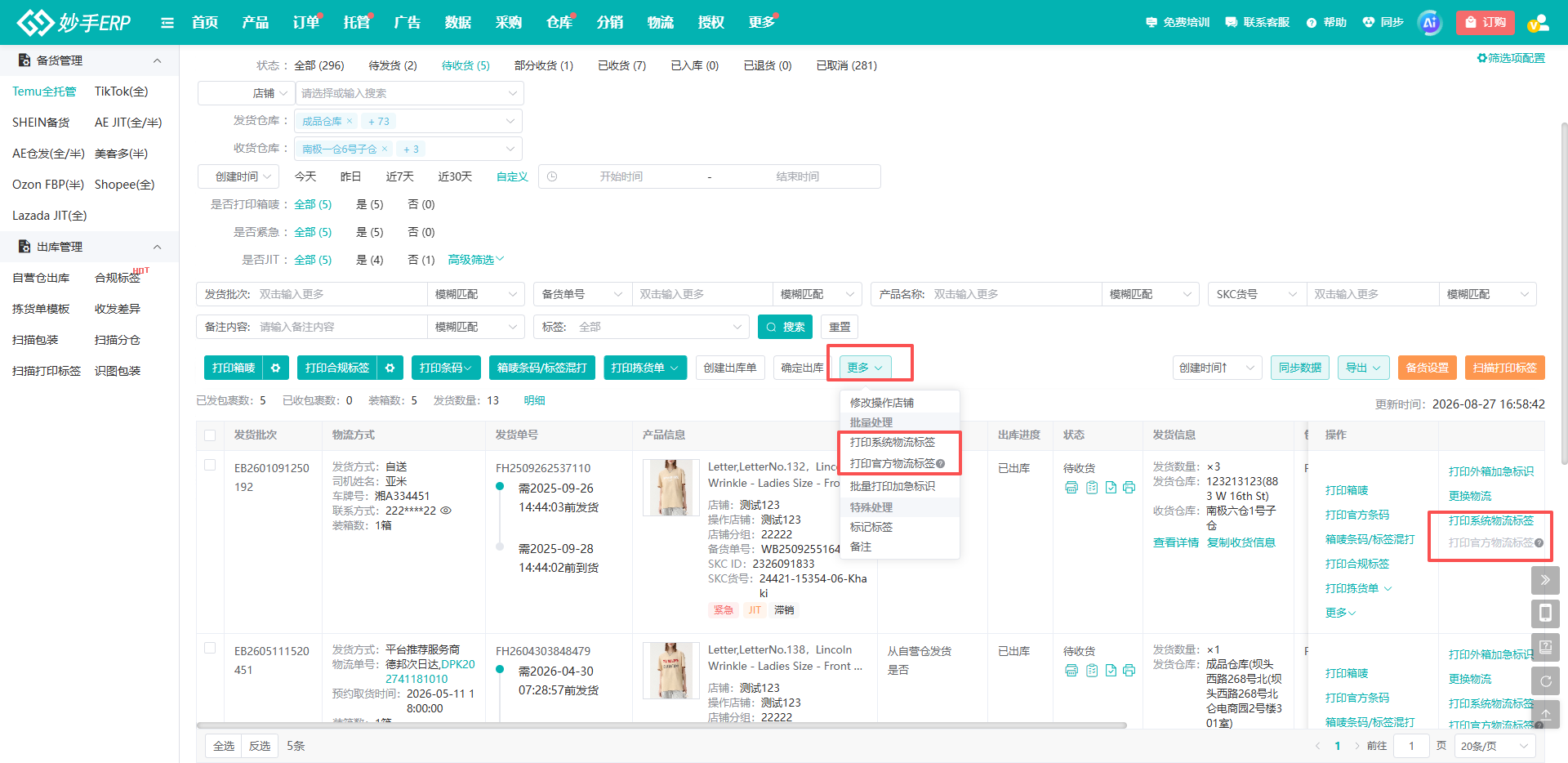Open the 更多 batch actions dropdown
The width and height of the screenshot is (1568, 763).
[865, 368]
